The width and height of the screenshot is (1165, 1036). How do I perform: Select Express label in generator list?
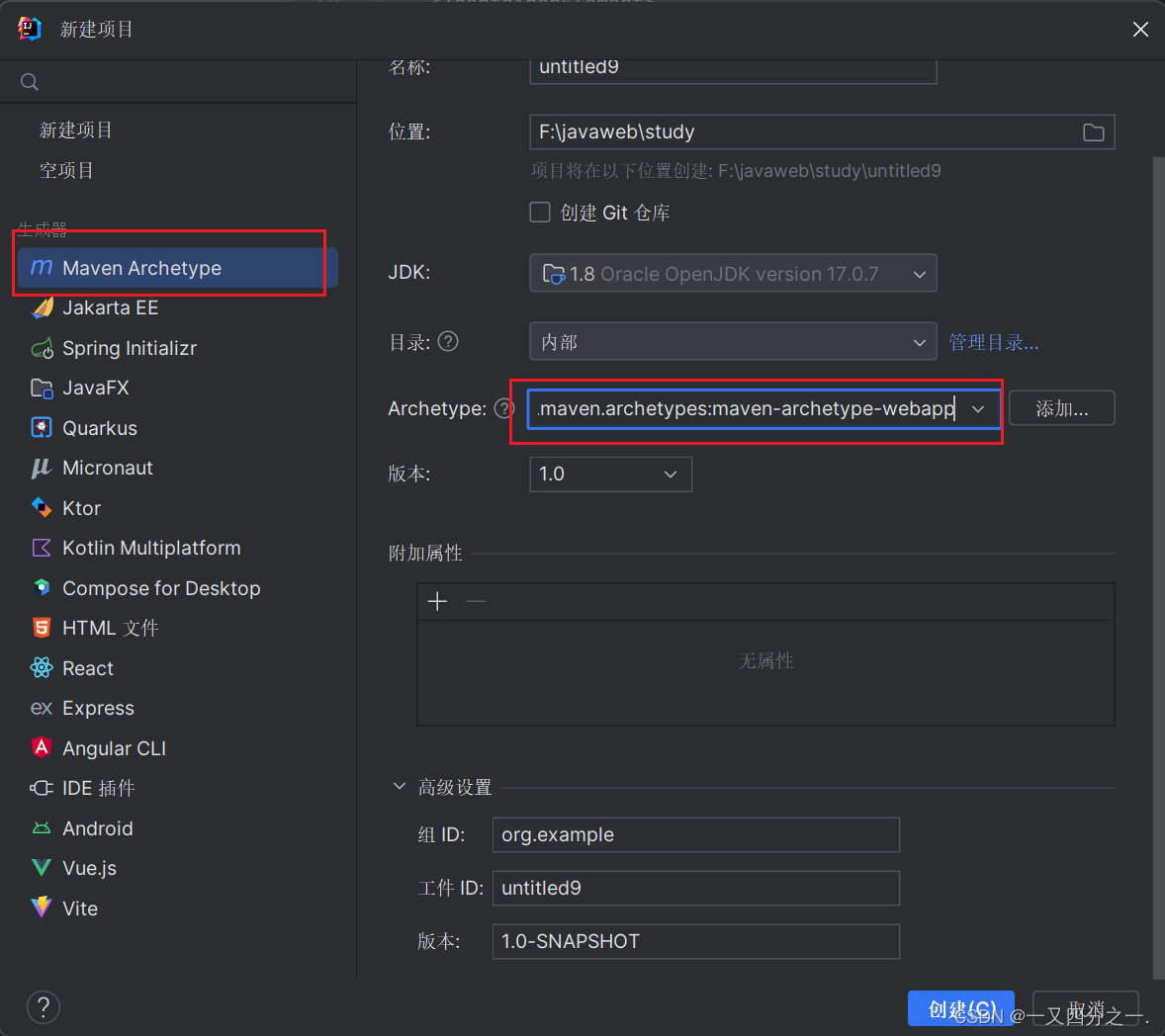(98, 709)
